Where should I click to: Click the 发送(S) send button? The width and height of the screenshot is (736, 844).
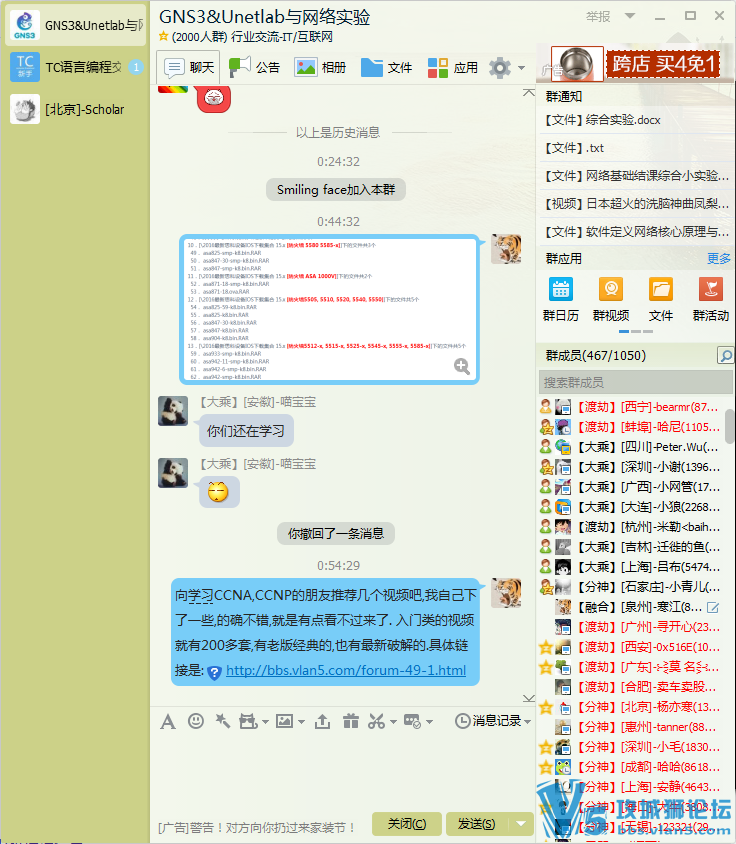(475, 824)
